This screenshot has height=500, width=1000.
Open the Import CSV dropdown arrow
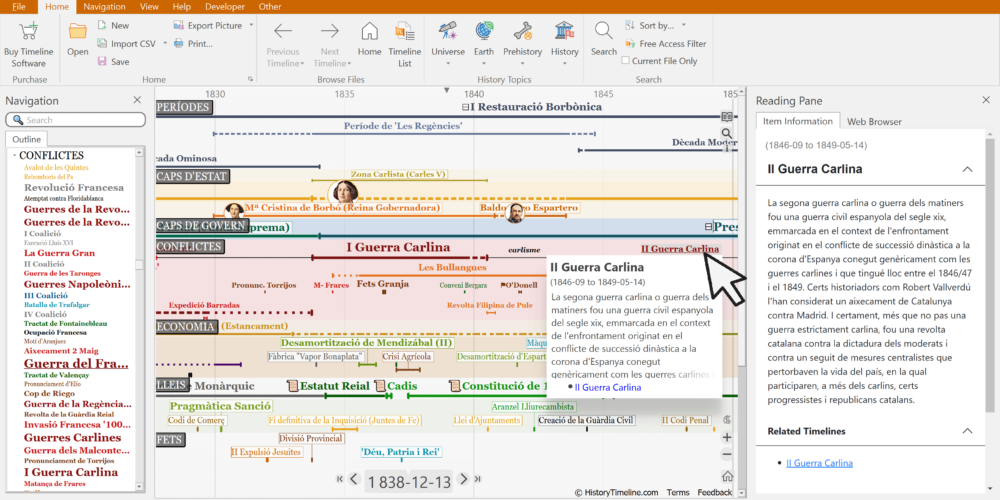[165, 43]
